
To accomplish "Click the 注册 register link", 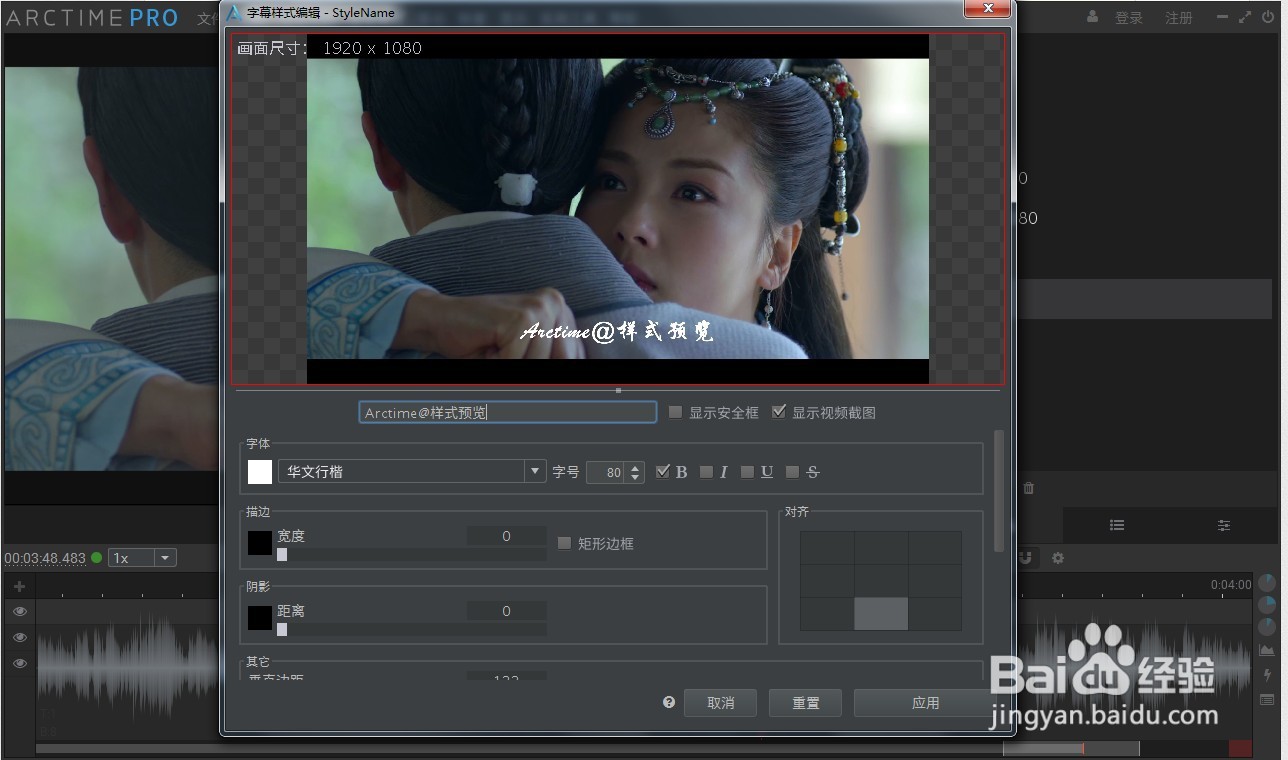I will coord(1179,18).
